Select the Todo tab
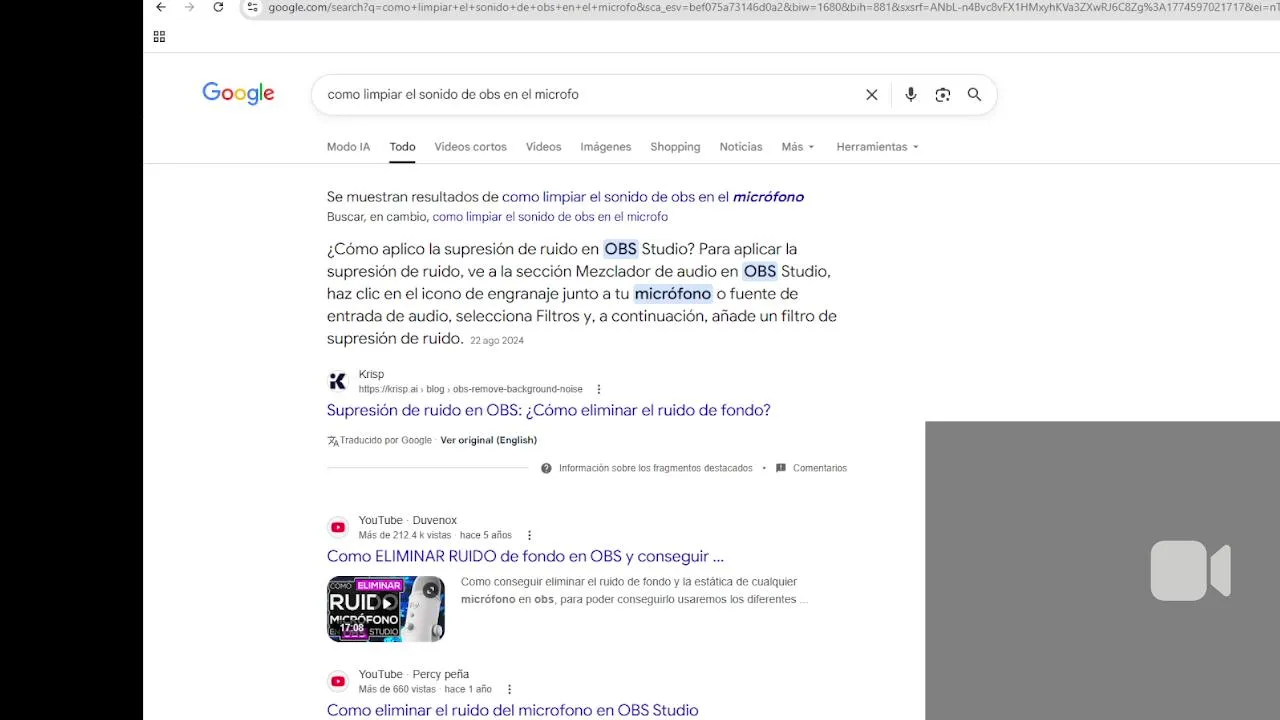This screenshot has width=1280, height=720. [402, 147]
